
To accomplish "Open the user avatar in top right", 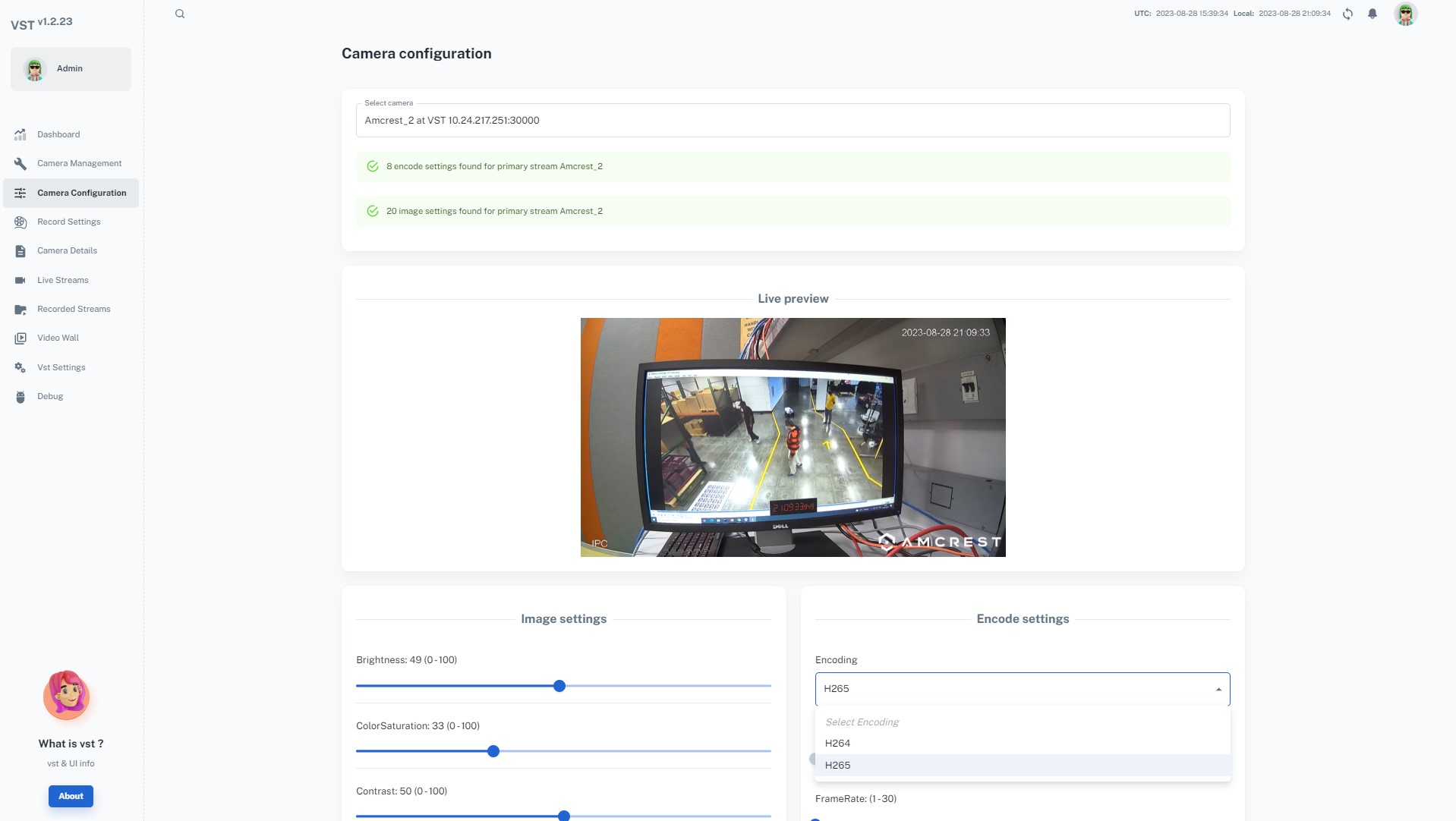I will pyautogui.click(x=1405, y=14).
